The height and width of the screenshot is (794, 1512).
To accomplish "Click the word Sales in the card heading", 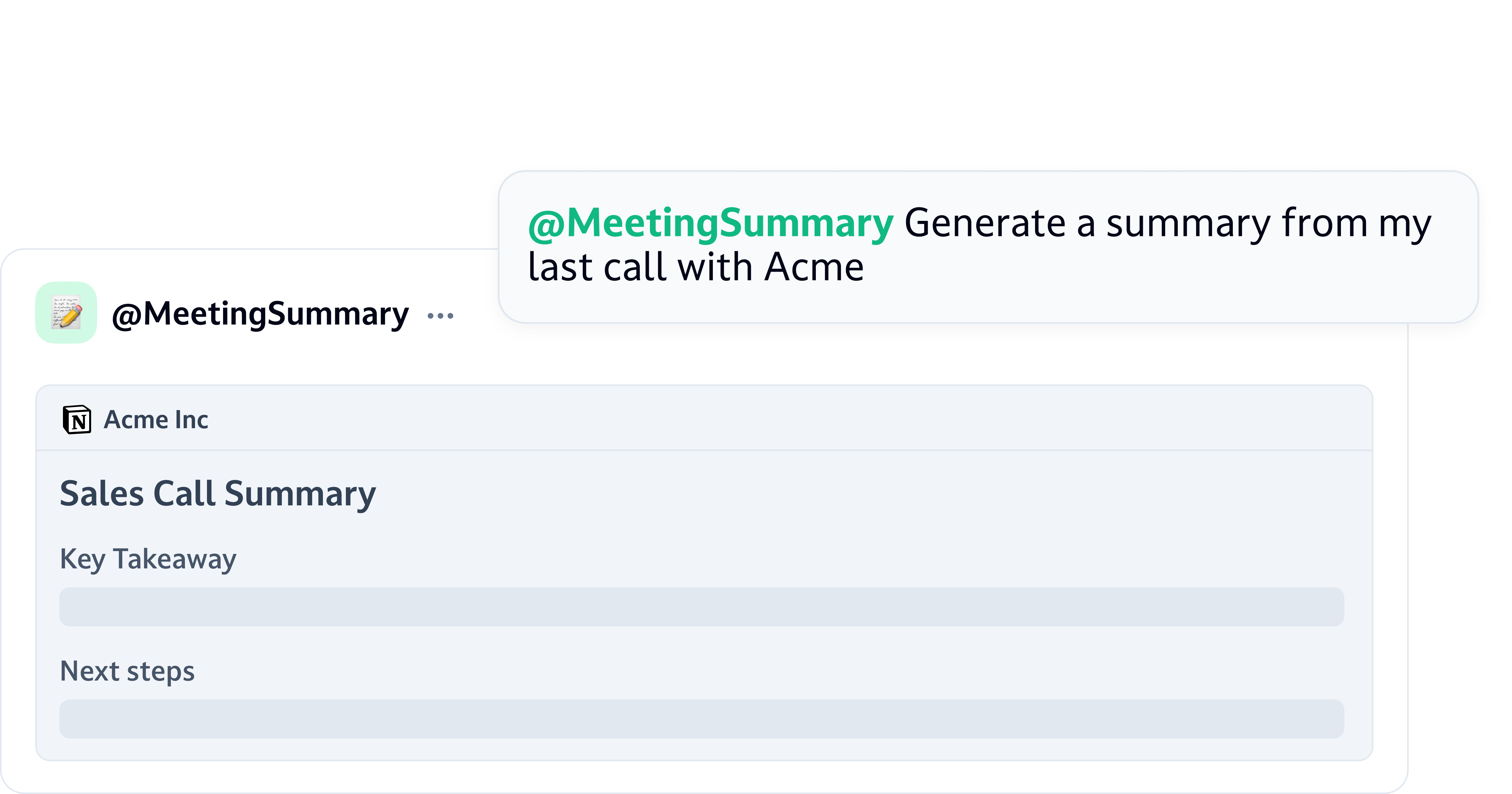I will coord(101,493).
